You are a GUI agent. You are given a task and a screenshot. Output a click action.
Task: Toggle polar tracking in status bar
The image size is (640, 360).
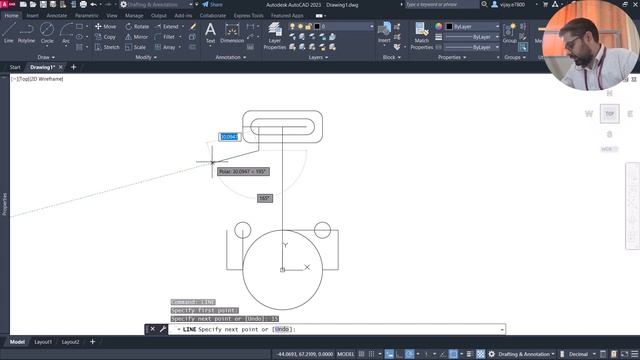409,354
